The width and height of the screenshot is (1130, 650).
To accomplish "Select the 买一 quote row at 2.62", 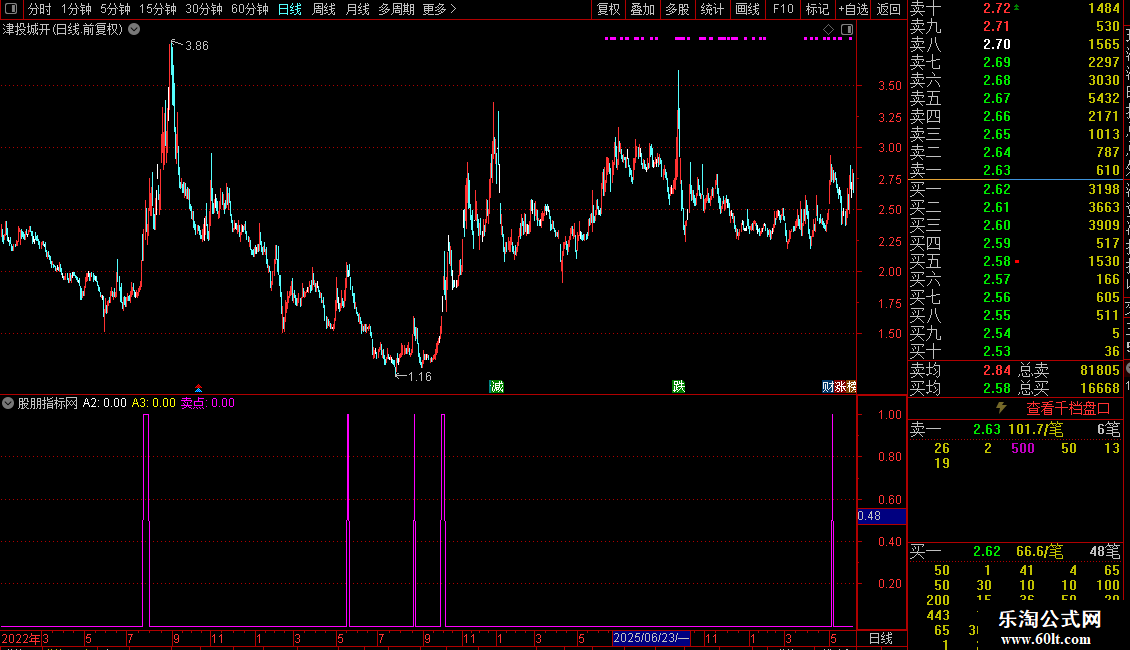I will point(1015,189).
